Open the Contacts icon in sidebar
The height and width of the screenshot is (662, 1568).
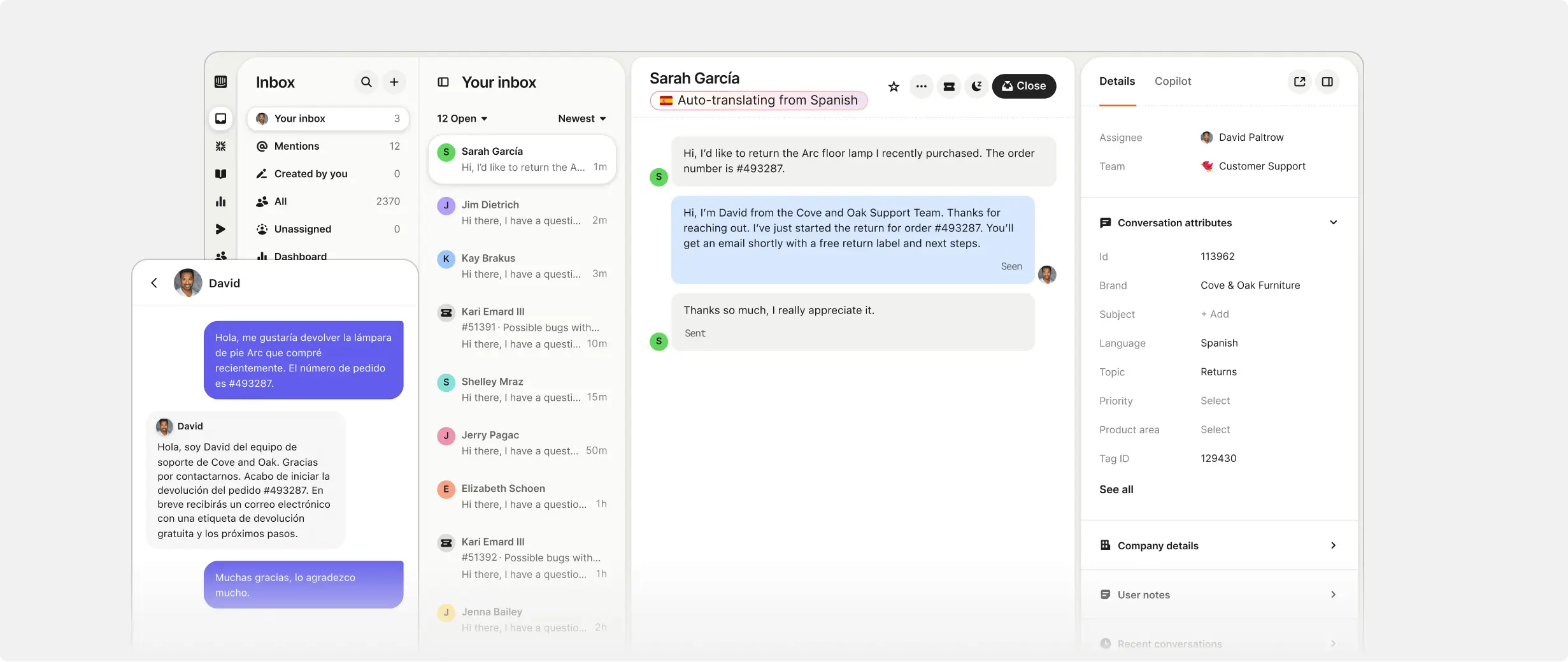tap(221, 256)
